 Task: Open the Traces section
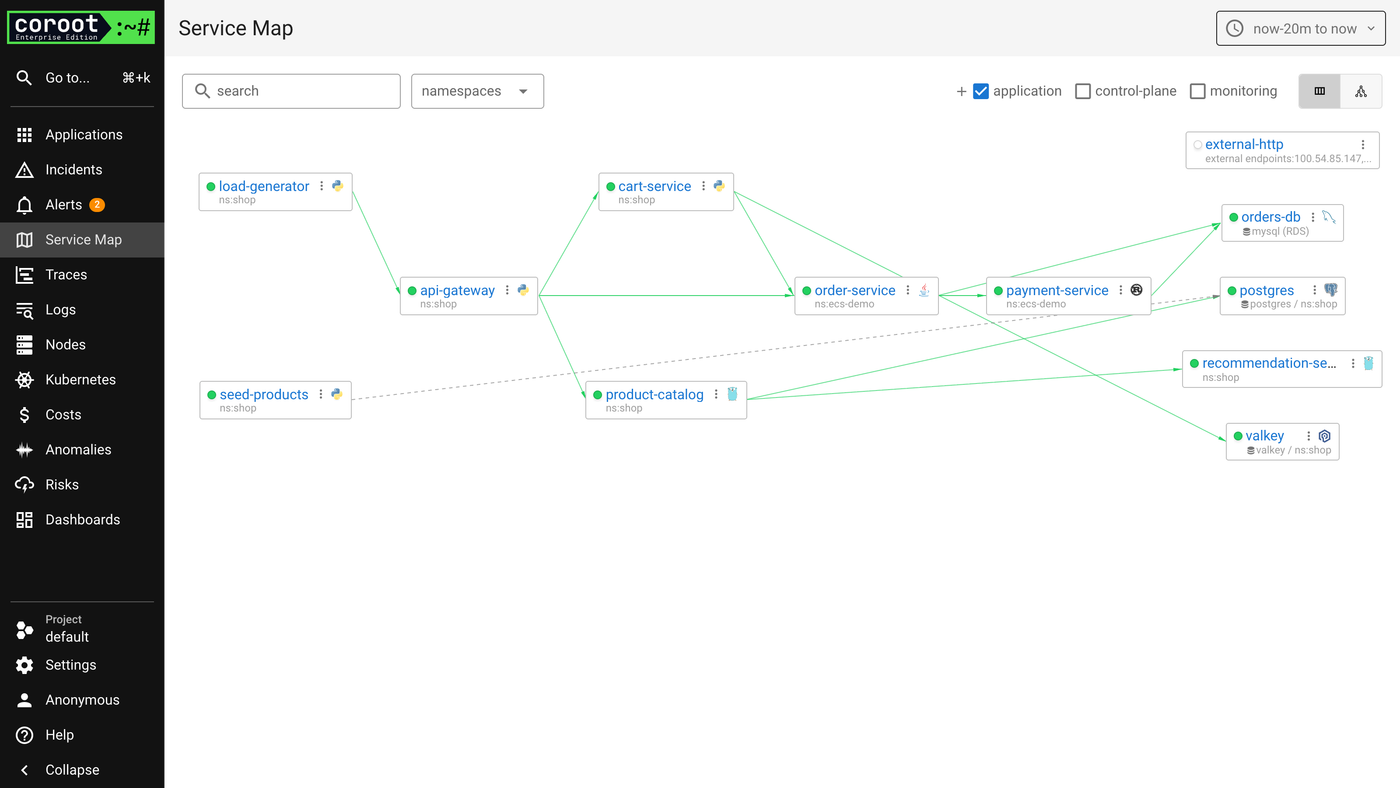pos(82,275)
